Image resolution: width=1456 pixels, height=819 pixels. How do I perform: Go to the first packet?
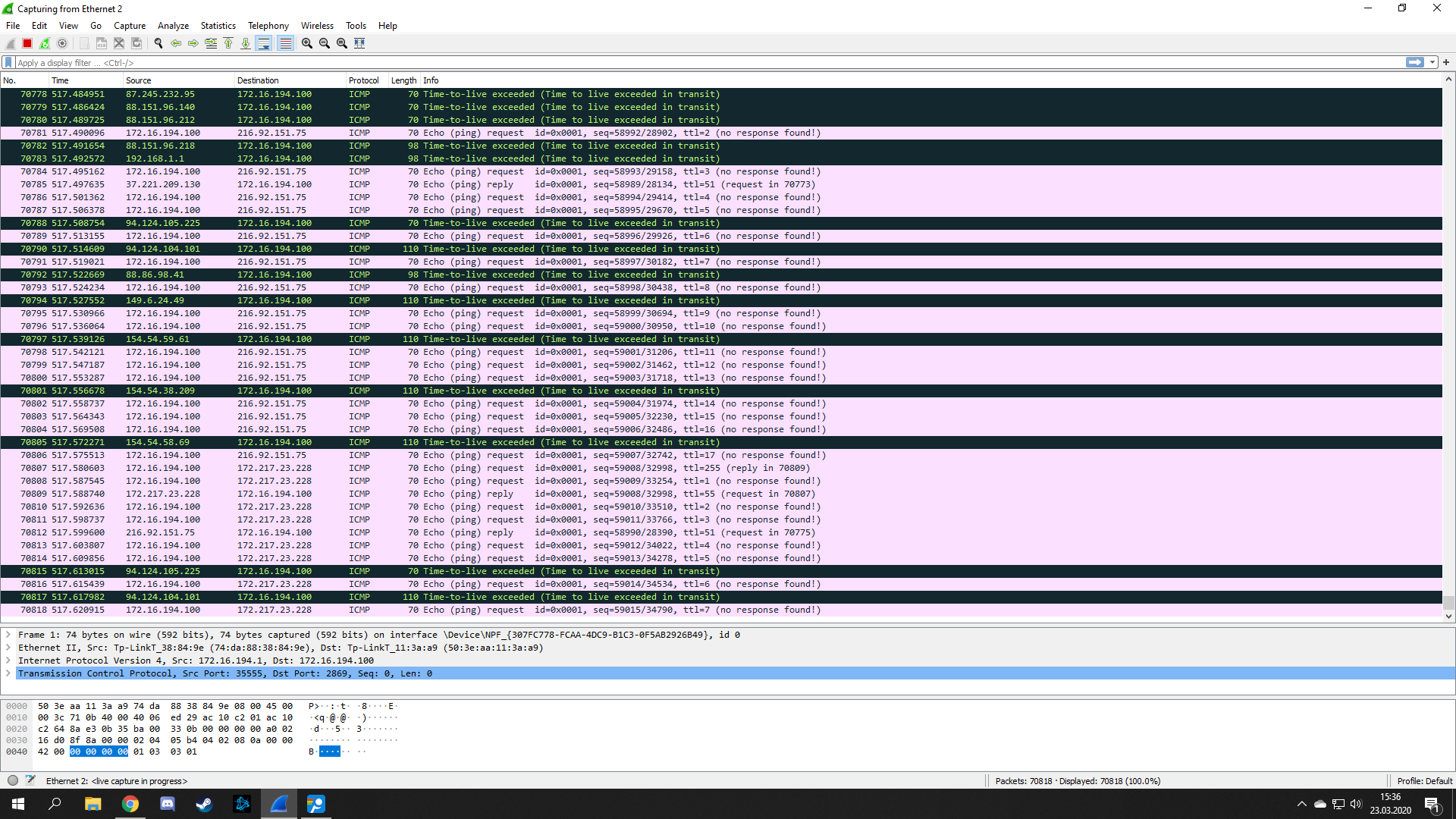pyautogui.click(x=228, y=43)
